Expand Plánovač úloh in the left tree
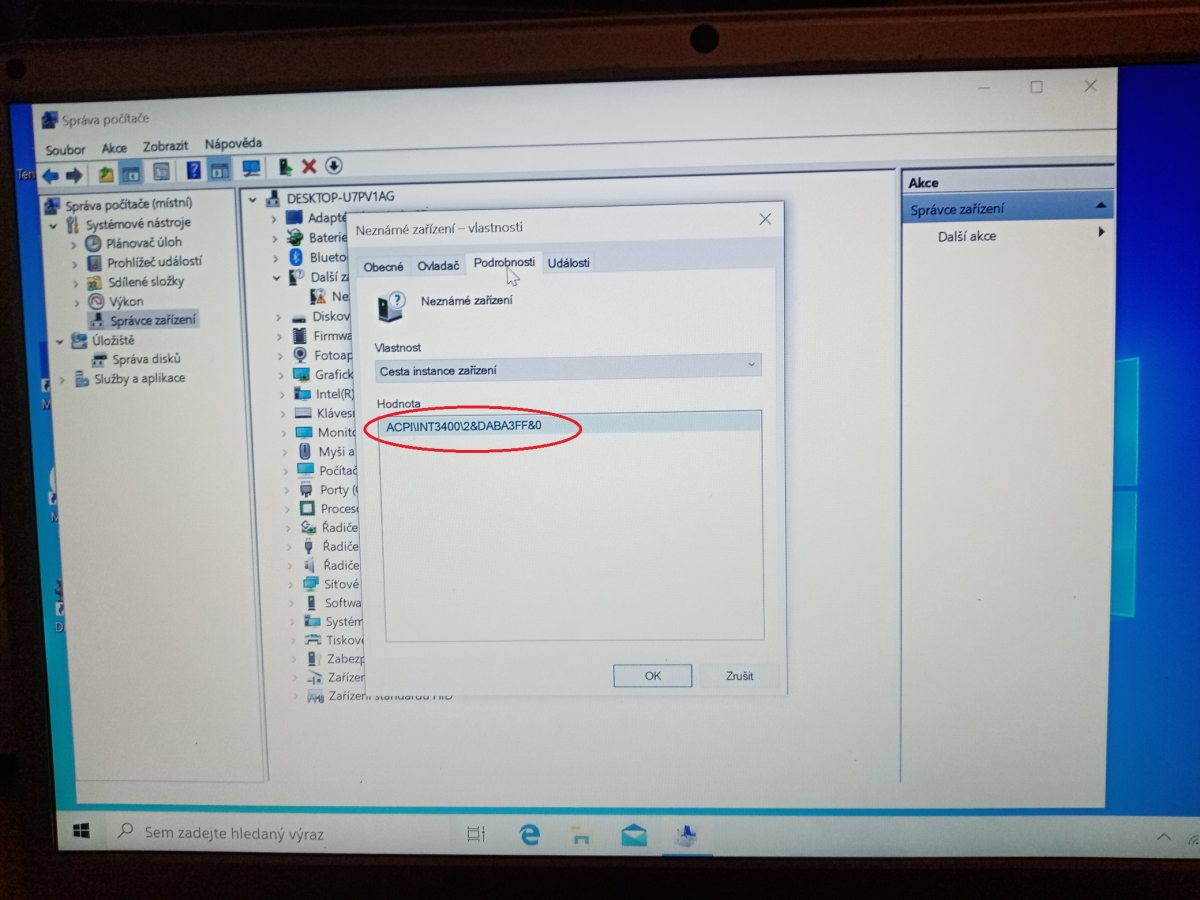The image size is (1200, 900). pyautogui.click(x=74, y=244)
